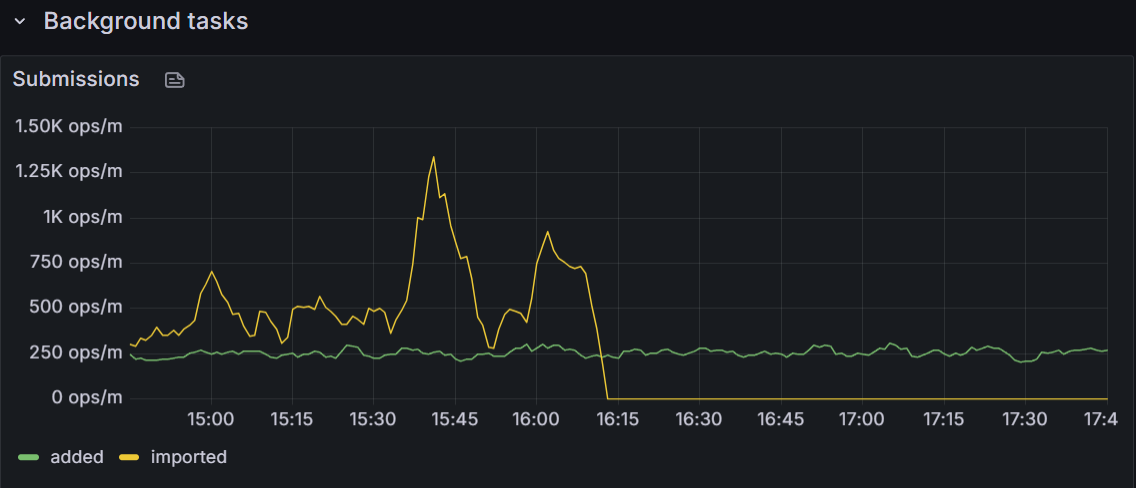
Task: Click the imported line's highest peak near 15:40
Action: click(433, 157)
